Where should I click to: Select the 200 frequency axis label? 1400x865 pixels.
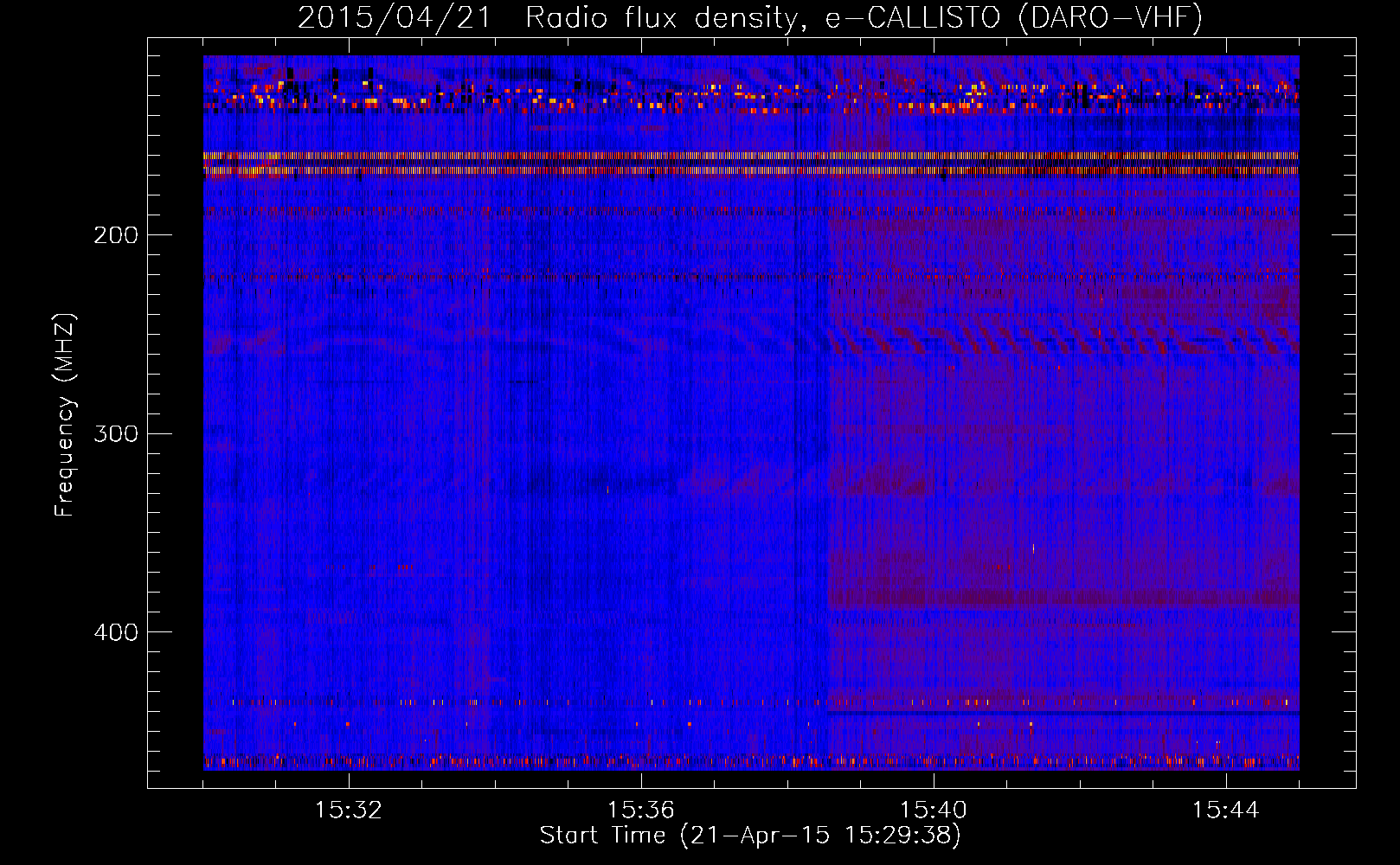click(x=116, y=234)
